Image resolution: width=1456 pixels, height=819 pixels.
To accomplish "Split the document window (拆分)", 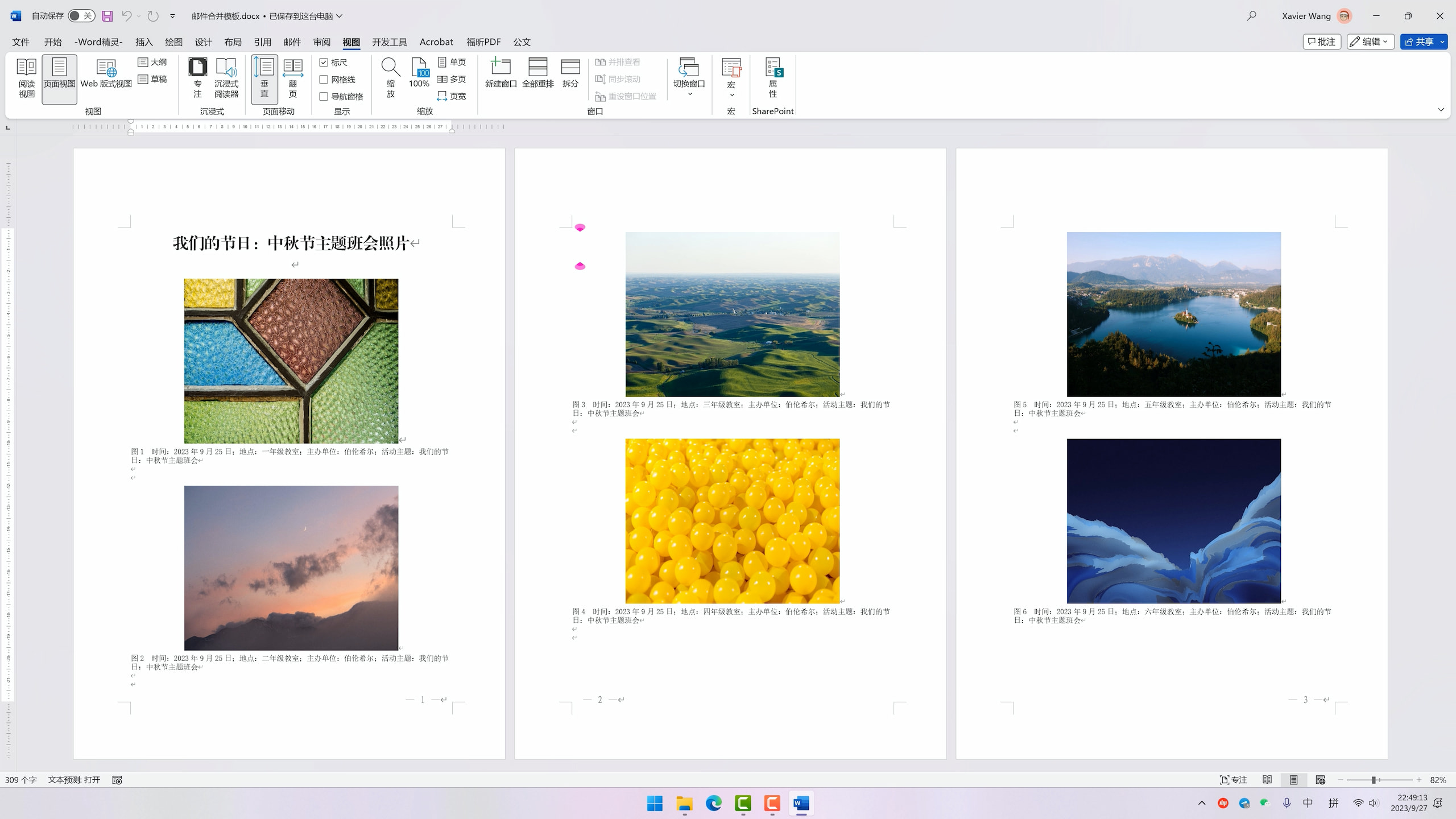I will pos(570,73).
